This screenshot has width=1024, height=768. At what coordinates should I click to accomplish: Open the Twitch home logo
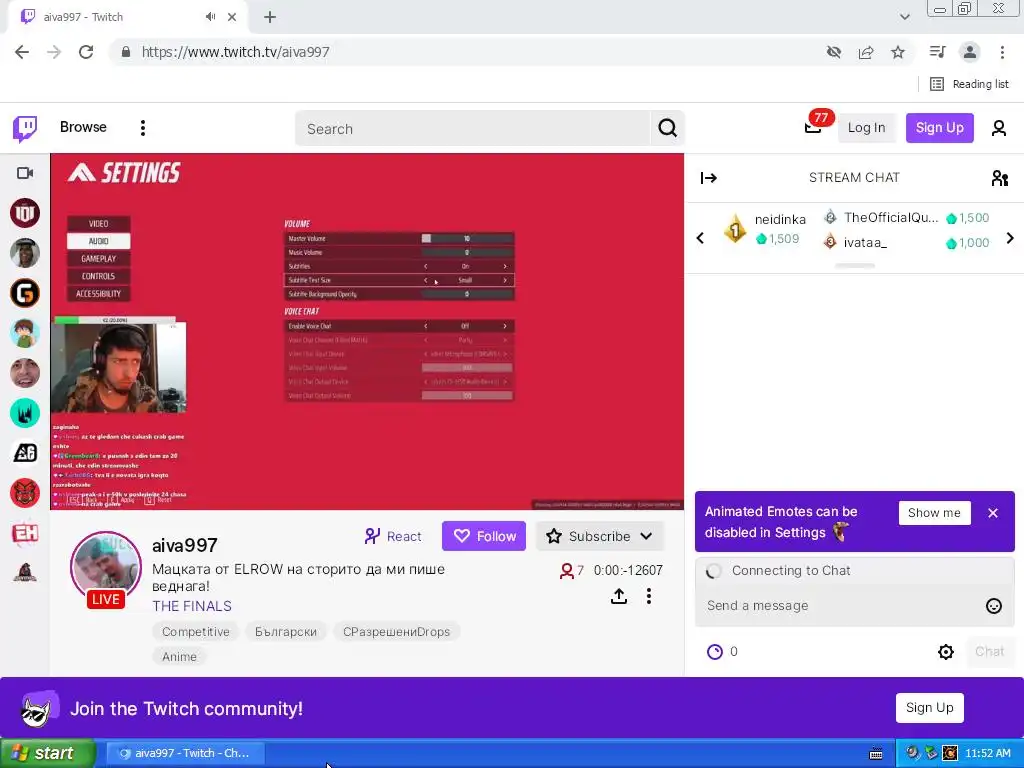[25, 128]
